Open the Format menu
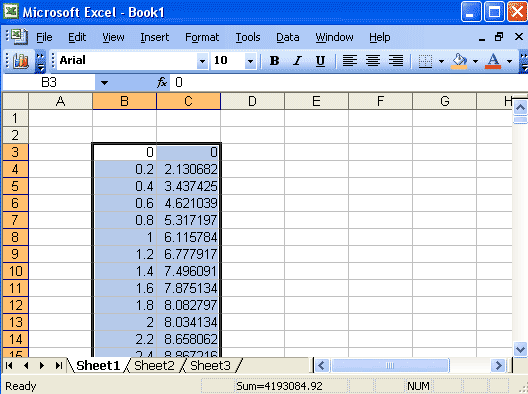Image resolution: width=528 pixels, height=394 pixels. [x=202, y=37]
